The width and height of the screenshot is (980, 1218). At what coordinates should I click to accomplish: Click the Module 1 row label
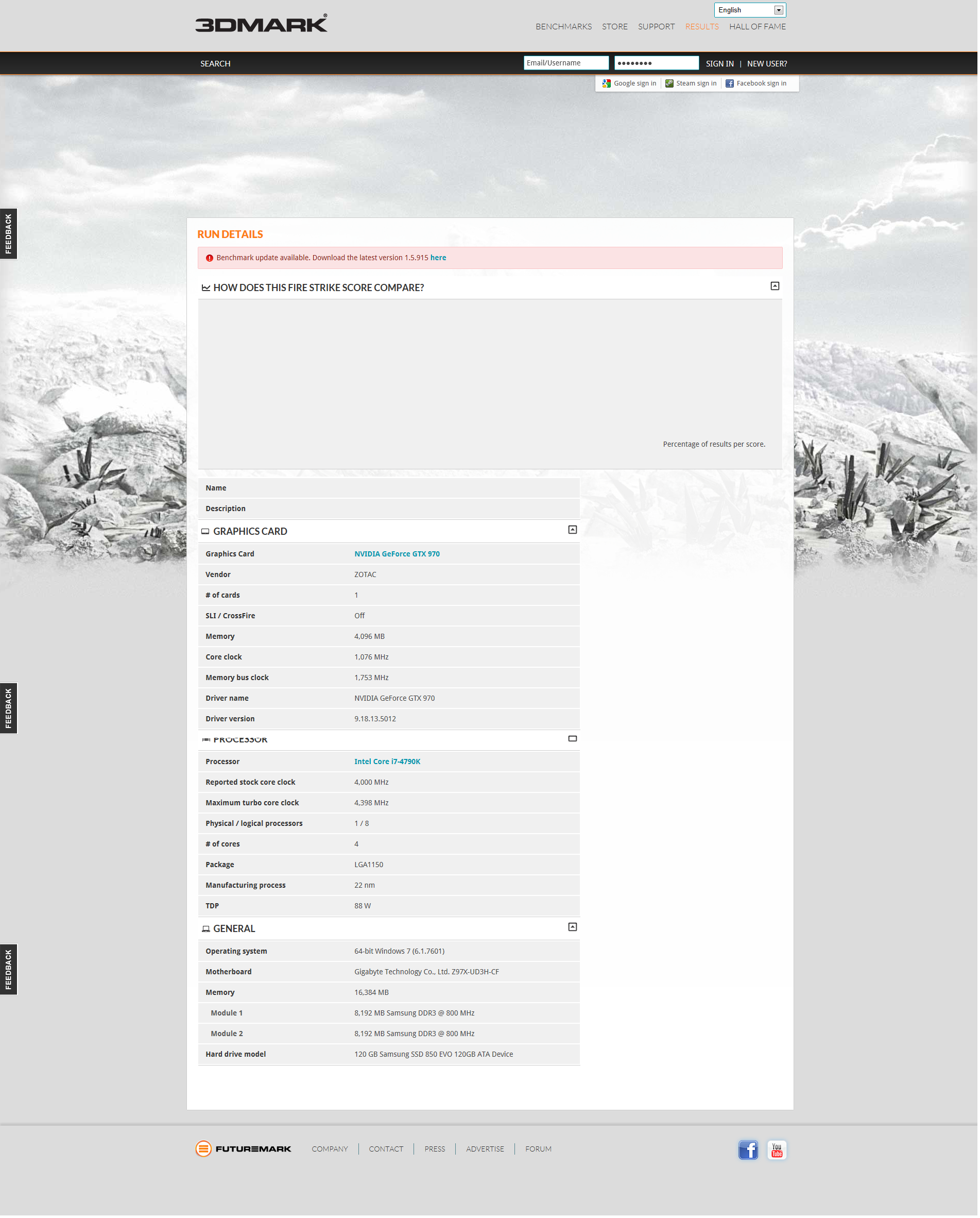point(227,1013)
